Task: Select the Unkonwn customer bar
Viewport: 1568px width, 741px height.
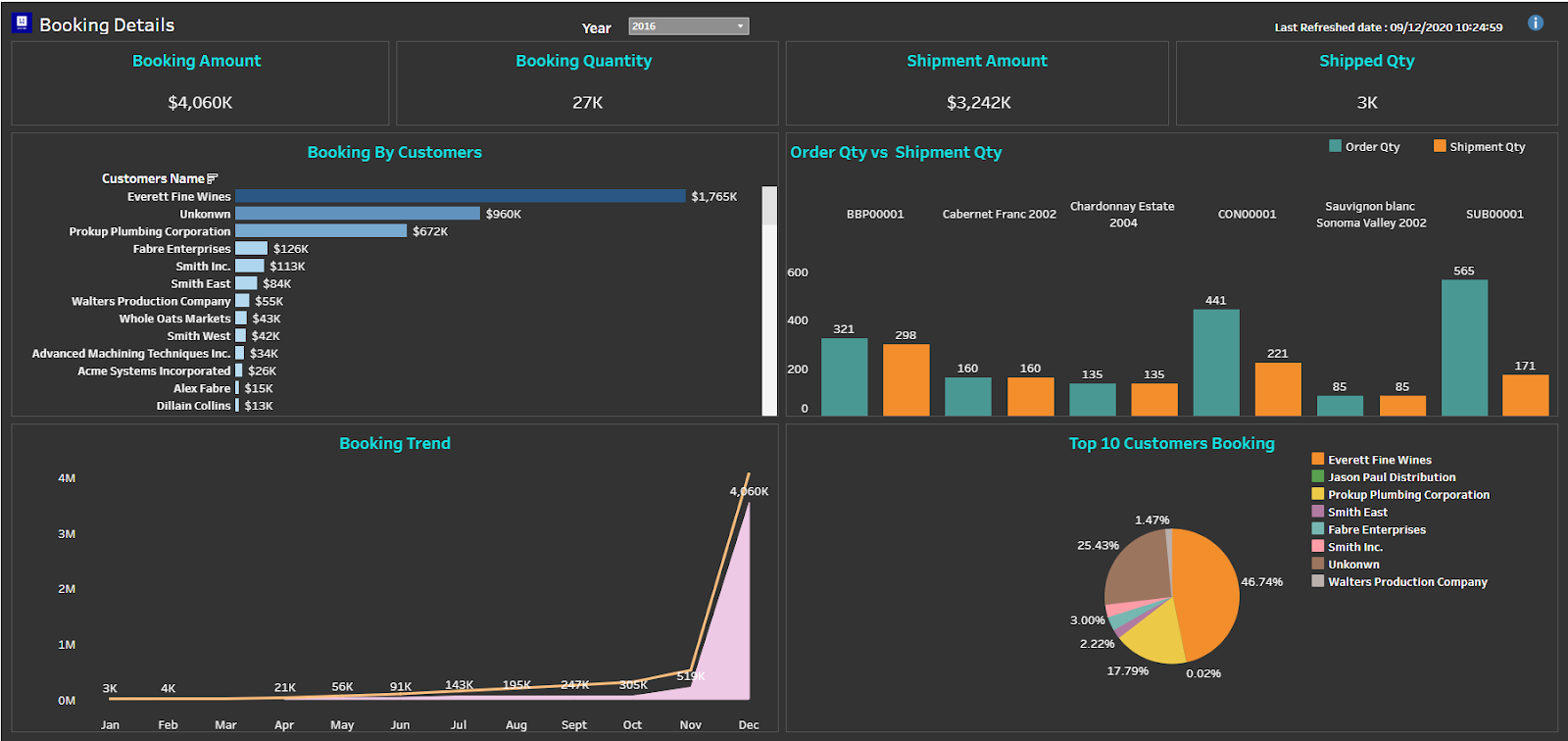Action: coord(357,214)
